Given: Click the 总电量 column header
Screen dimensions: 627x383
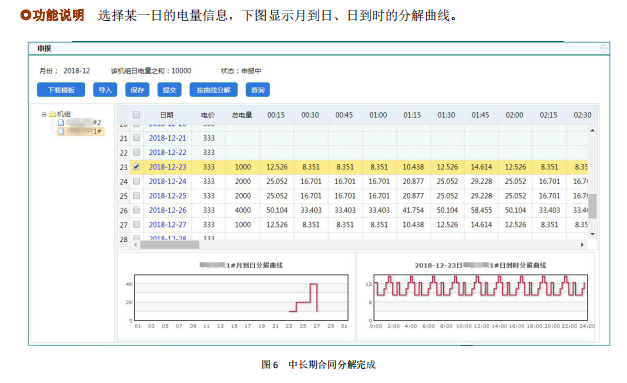Looking at the screenshot, I should click(242, 115).
